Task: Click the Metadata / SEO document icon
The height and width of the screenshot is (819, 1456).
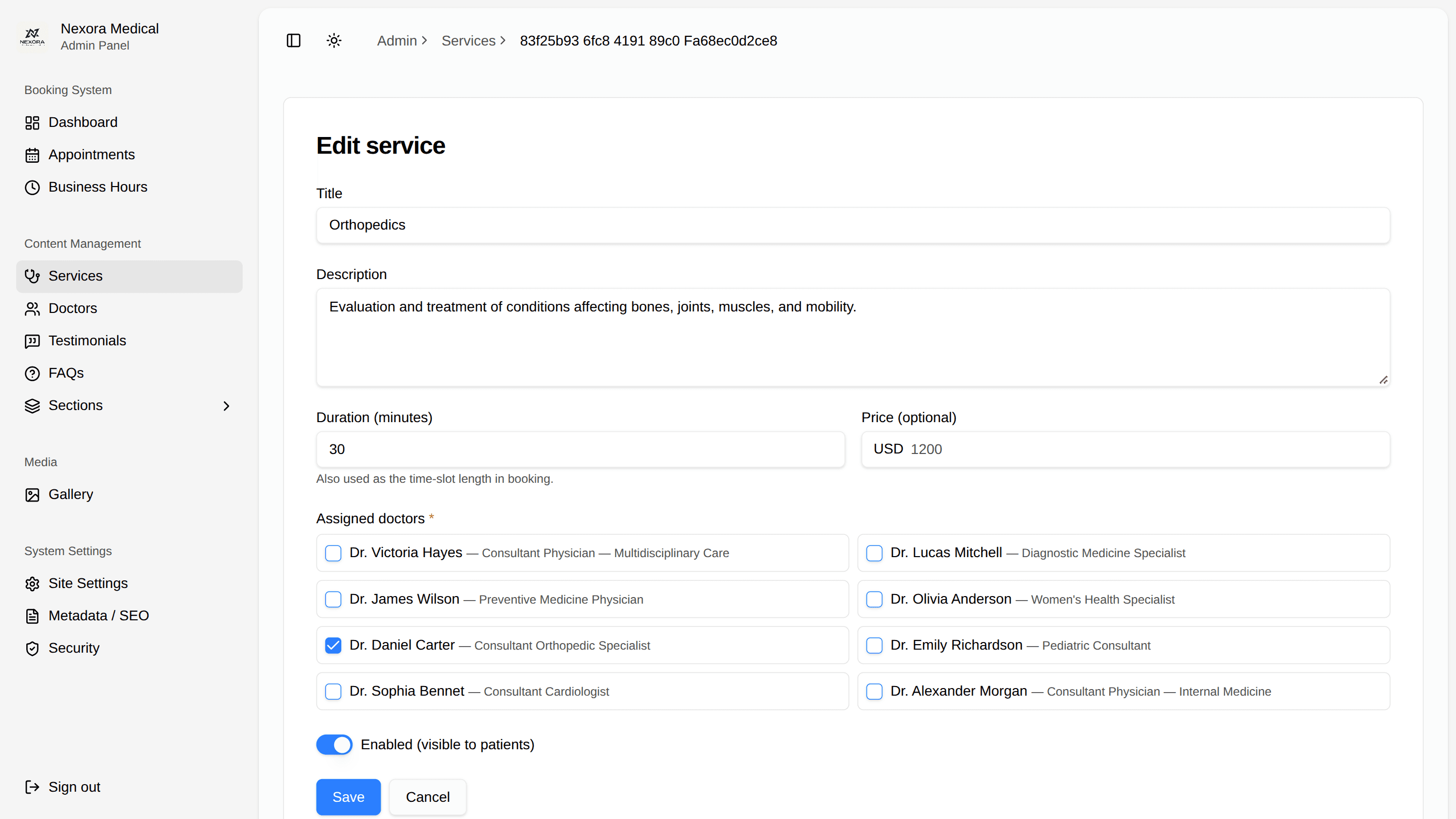Action: point(32,616)
